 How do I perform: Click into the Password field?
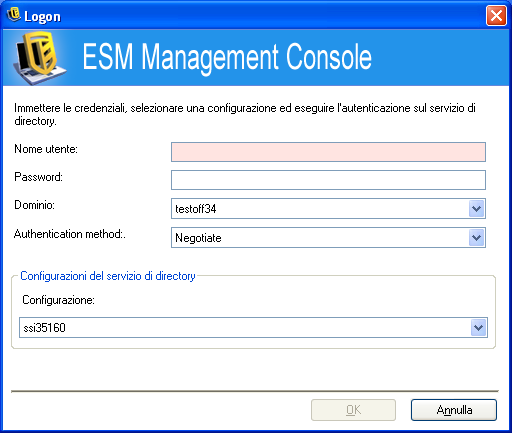(328, 180)
